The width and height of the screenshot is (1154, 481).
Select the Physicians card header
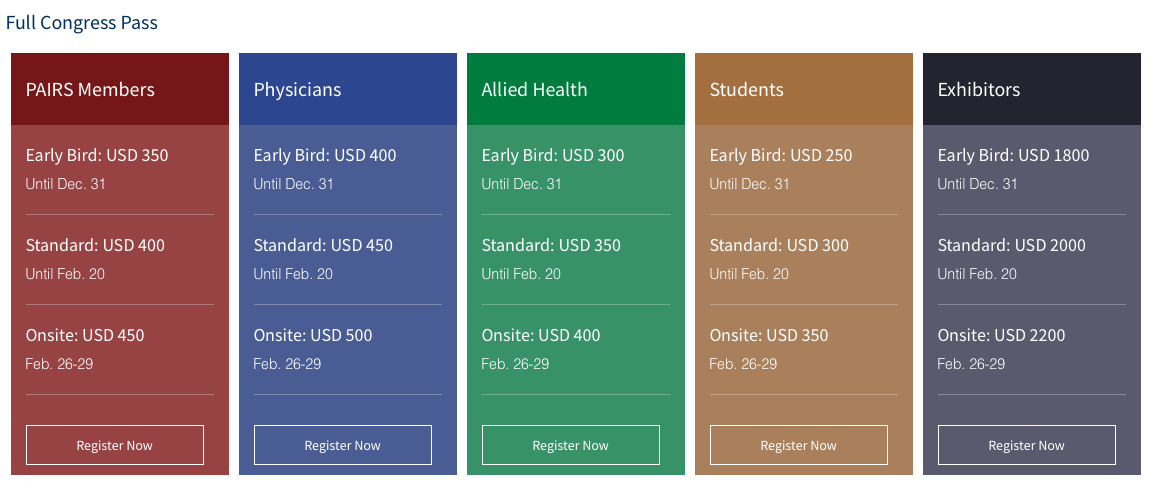pyautogui.click(x=297, y=89)
